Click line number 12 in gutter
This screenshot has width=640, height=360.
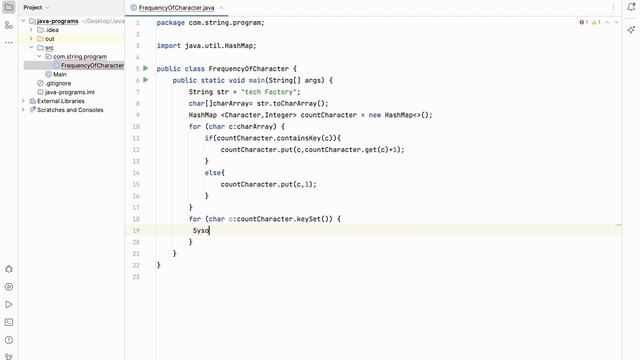point(136,149)
